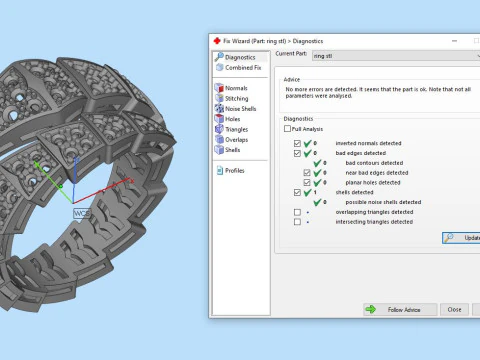Minimize the Fix Wizard window

(454, 41)
